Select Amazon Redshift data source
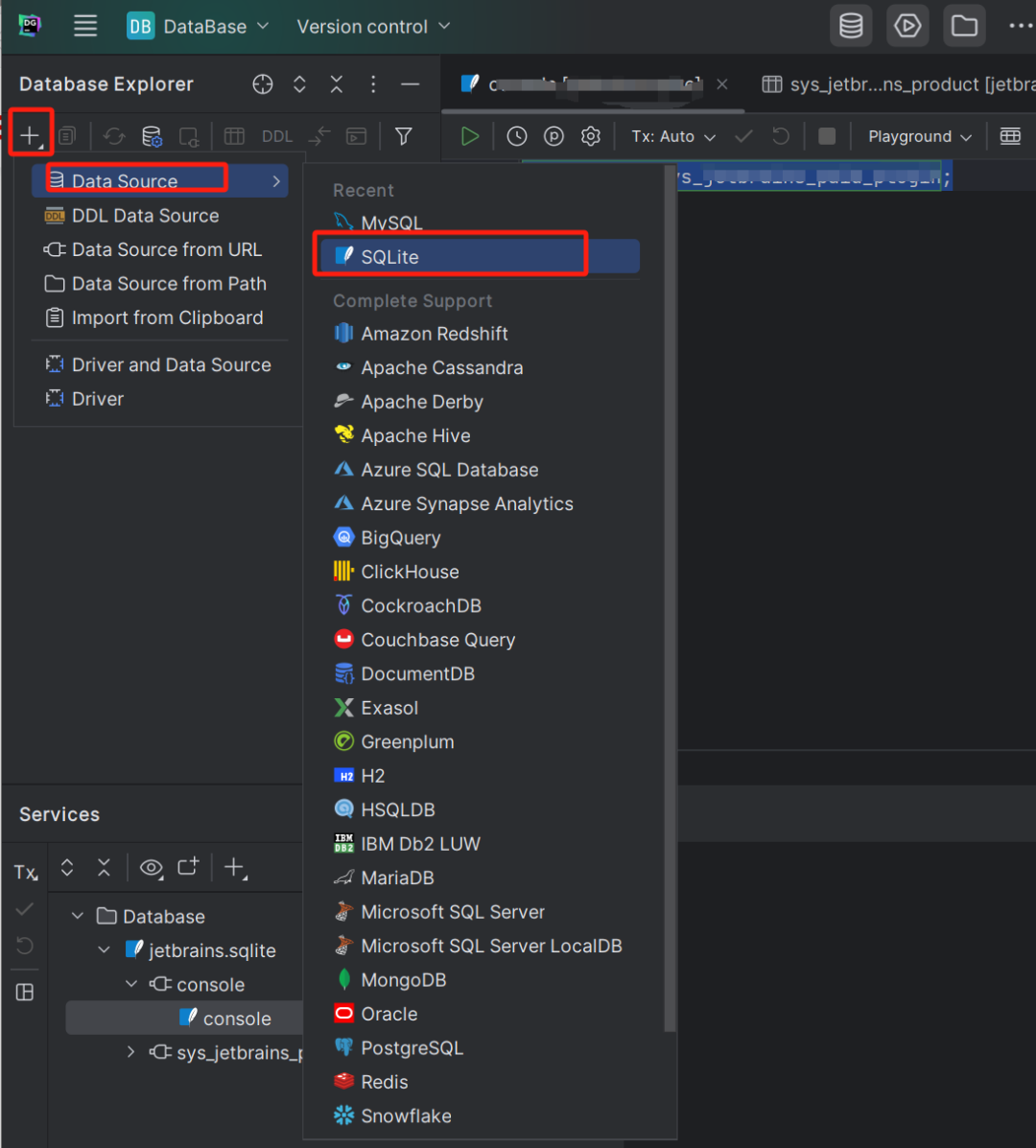 pyautogui.click(x=480, y=334)
